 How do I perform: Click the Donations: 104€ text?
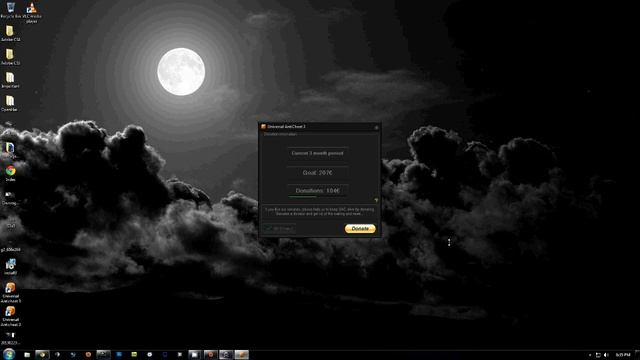coord(318,191)
